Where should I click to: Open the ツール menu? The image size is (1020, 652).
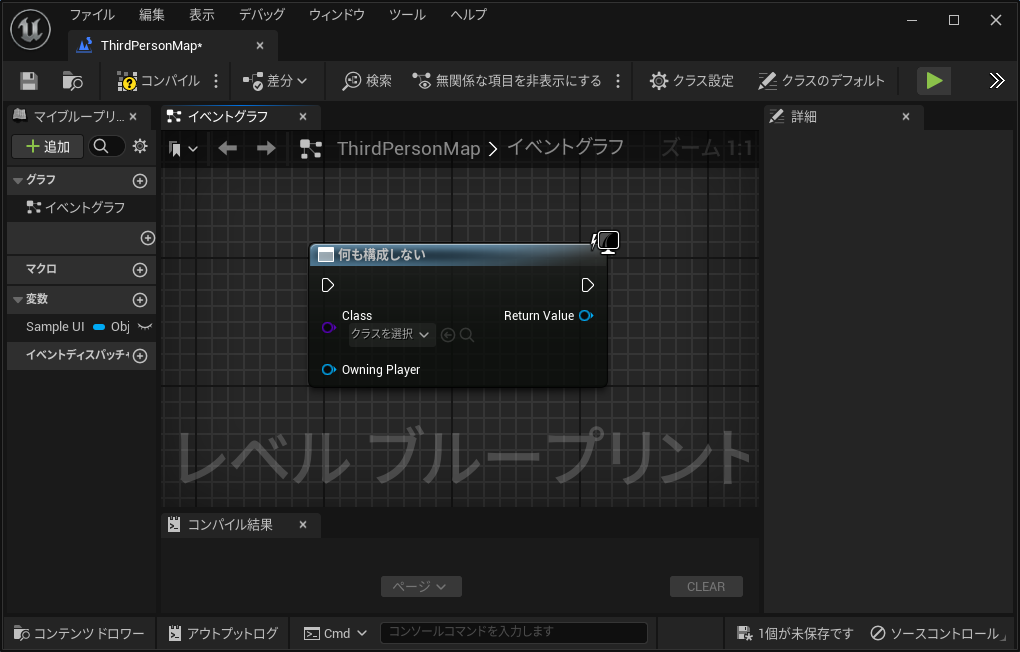[407, 15]
